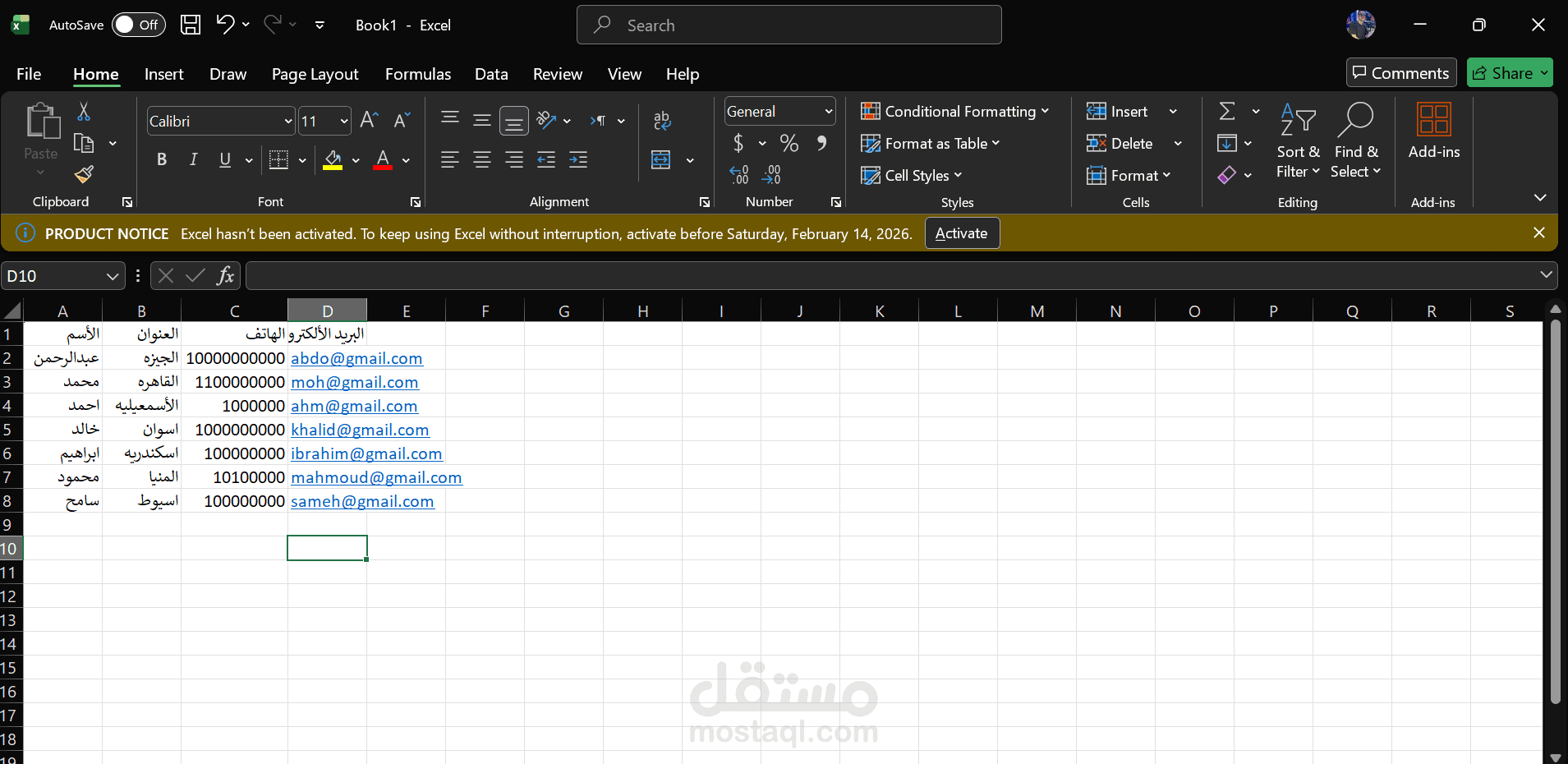Apply Comma Style number format

tap(821, 144)
